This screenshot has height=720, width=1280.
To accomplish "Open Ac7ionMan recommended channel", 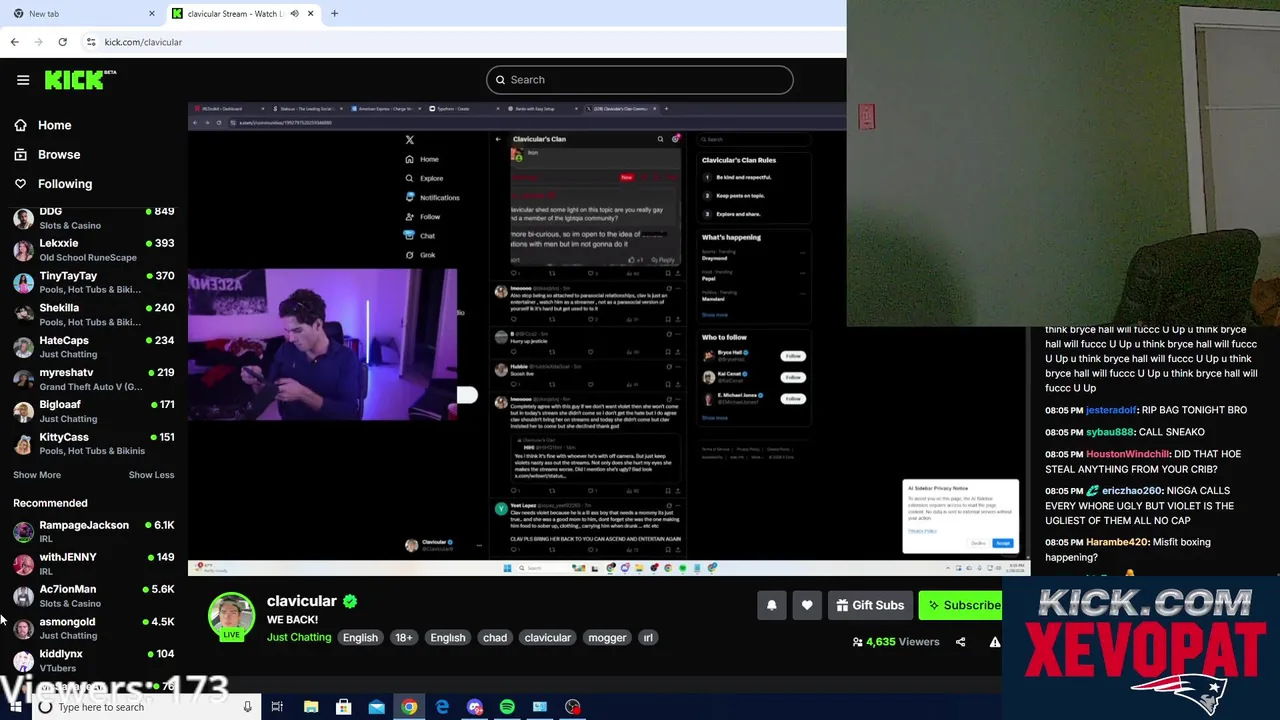I will [93, 596].
